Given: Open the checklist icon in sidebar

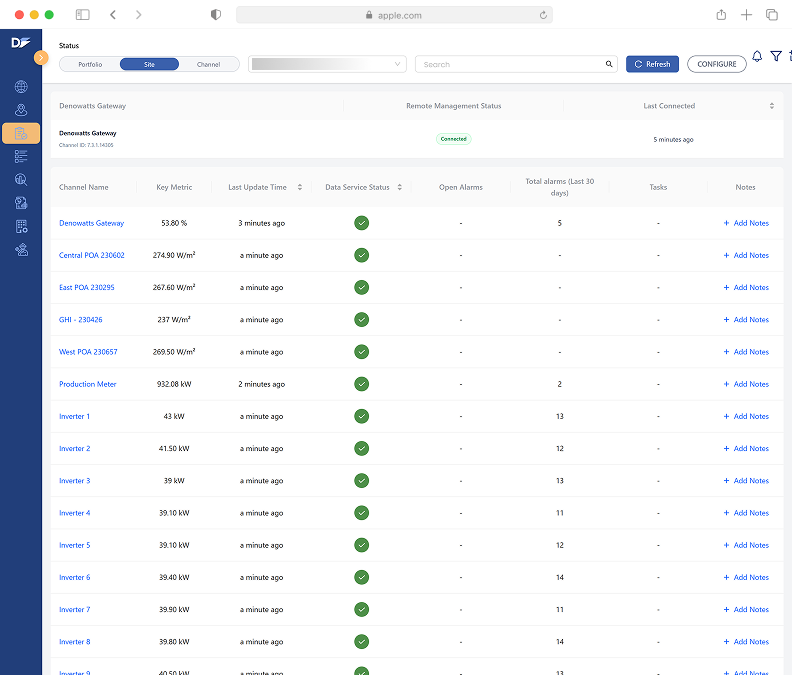Looking at the screenshot, I should 21,156.
